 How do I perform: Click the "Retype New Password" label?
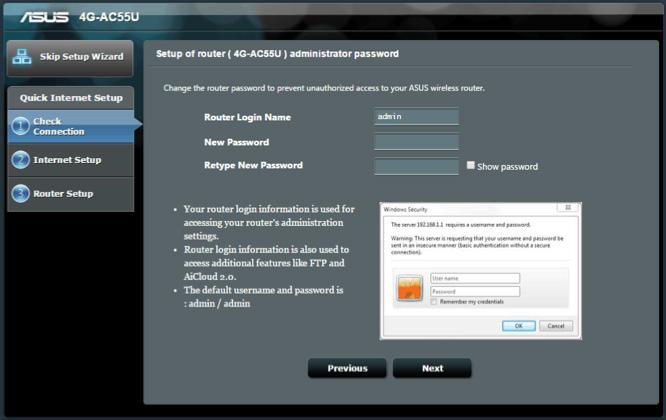[x=253, y=165]
